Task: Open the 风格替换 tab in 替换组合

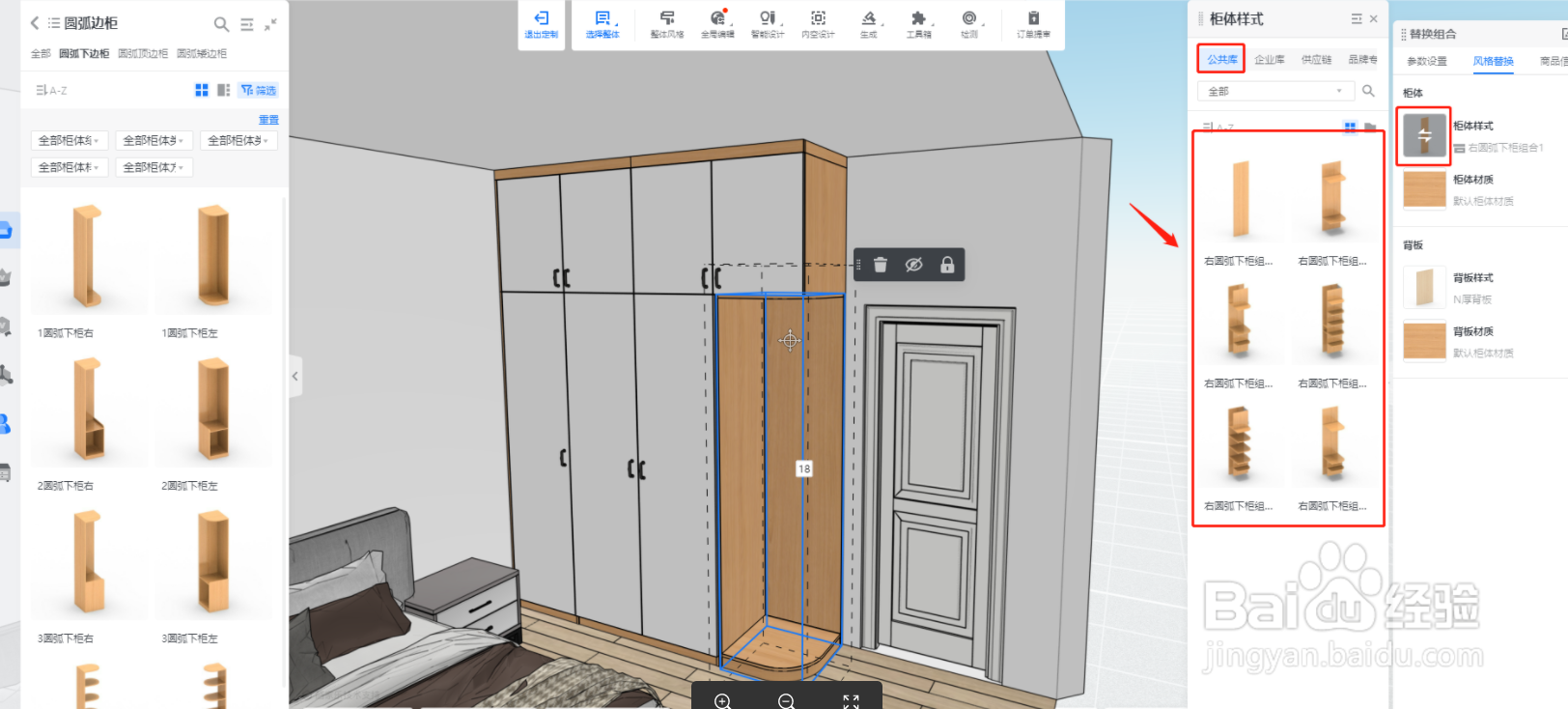Action: point(1493,61)
